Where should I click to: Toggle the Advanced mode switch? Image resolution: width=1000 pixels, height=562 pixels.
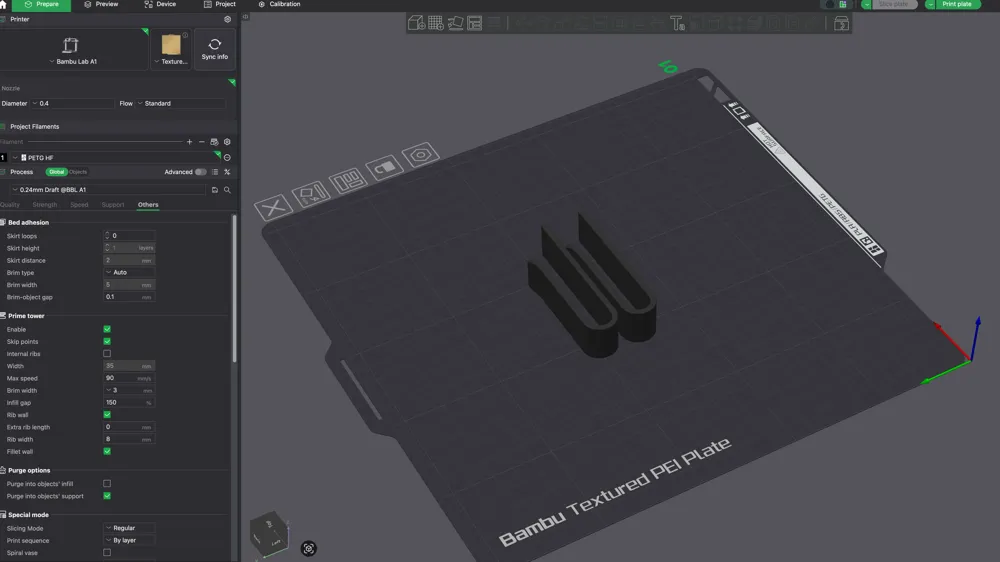click(201, 172)
